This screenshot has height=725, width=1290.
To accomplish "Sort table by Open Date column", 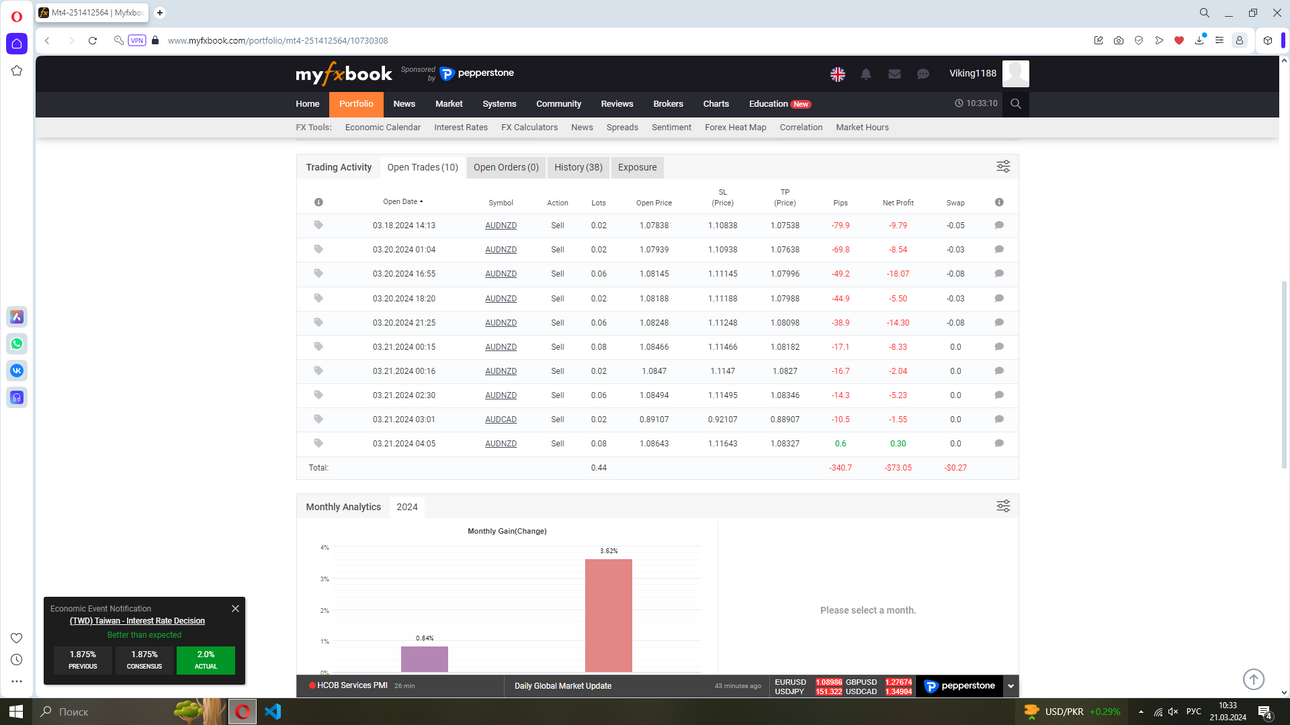I will [403, 202].
